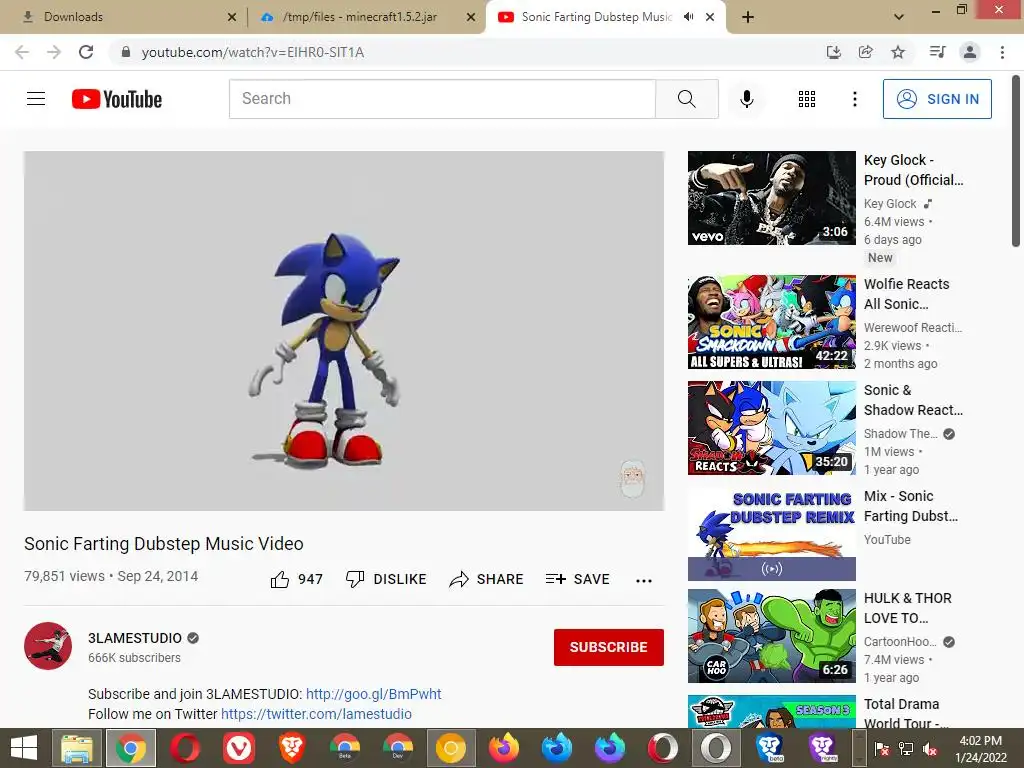Click the search magnifier button
The height and width of the screenshot is (768, 1024).
click(686, 99)
